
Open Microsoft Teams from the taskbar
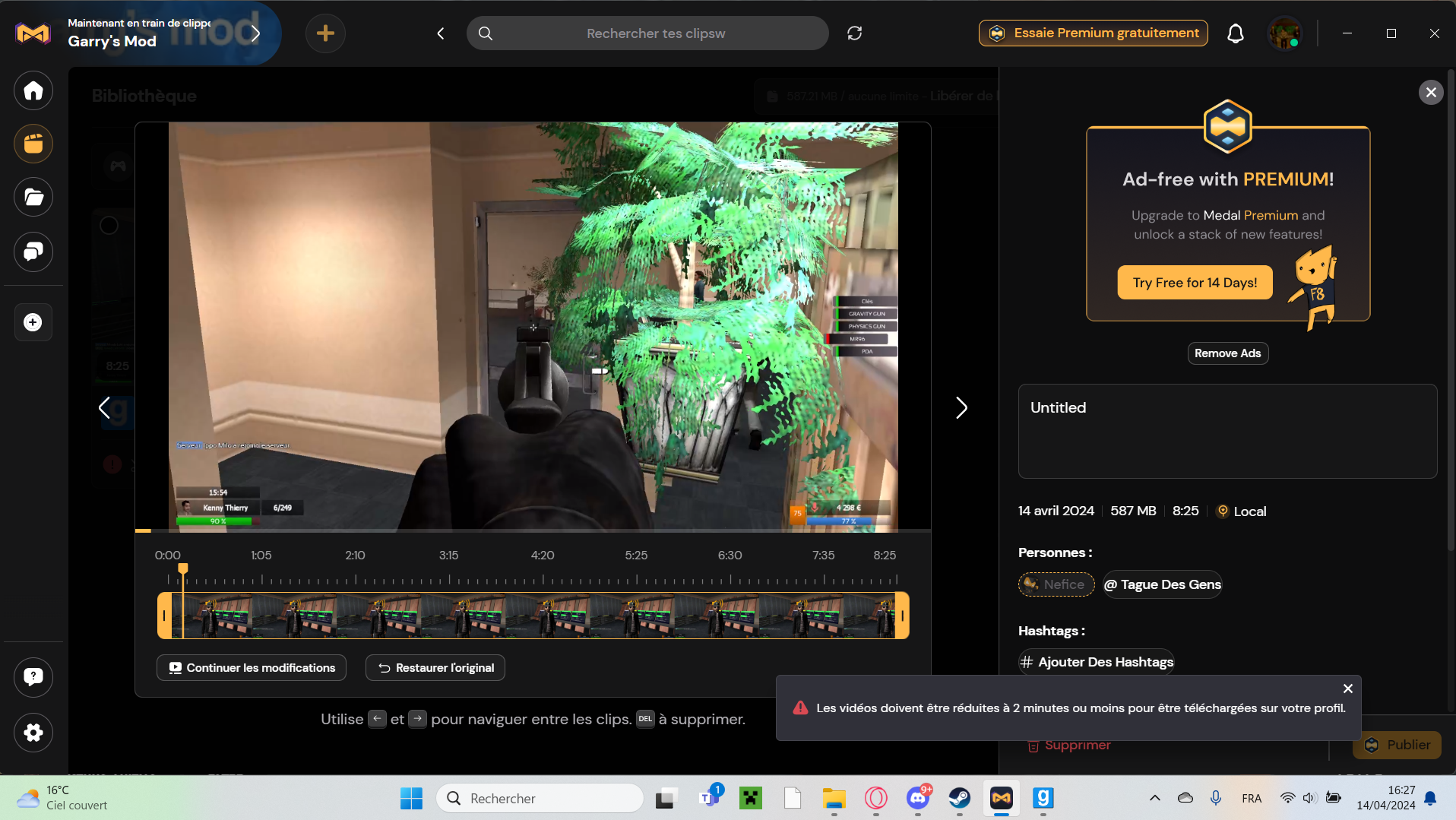709,798
